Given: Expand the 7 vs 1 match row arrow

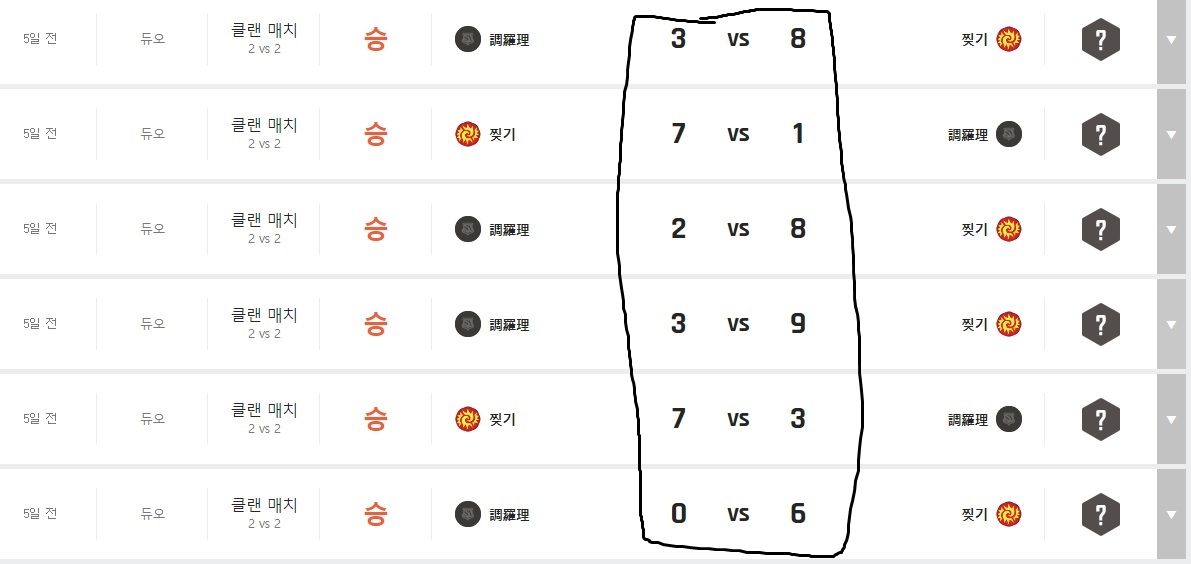Looking at the screenshot, I should (1171, 134).
